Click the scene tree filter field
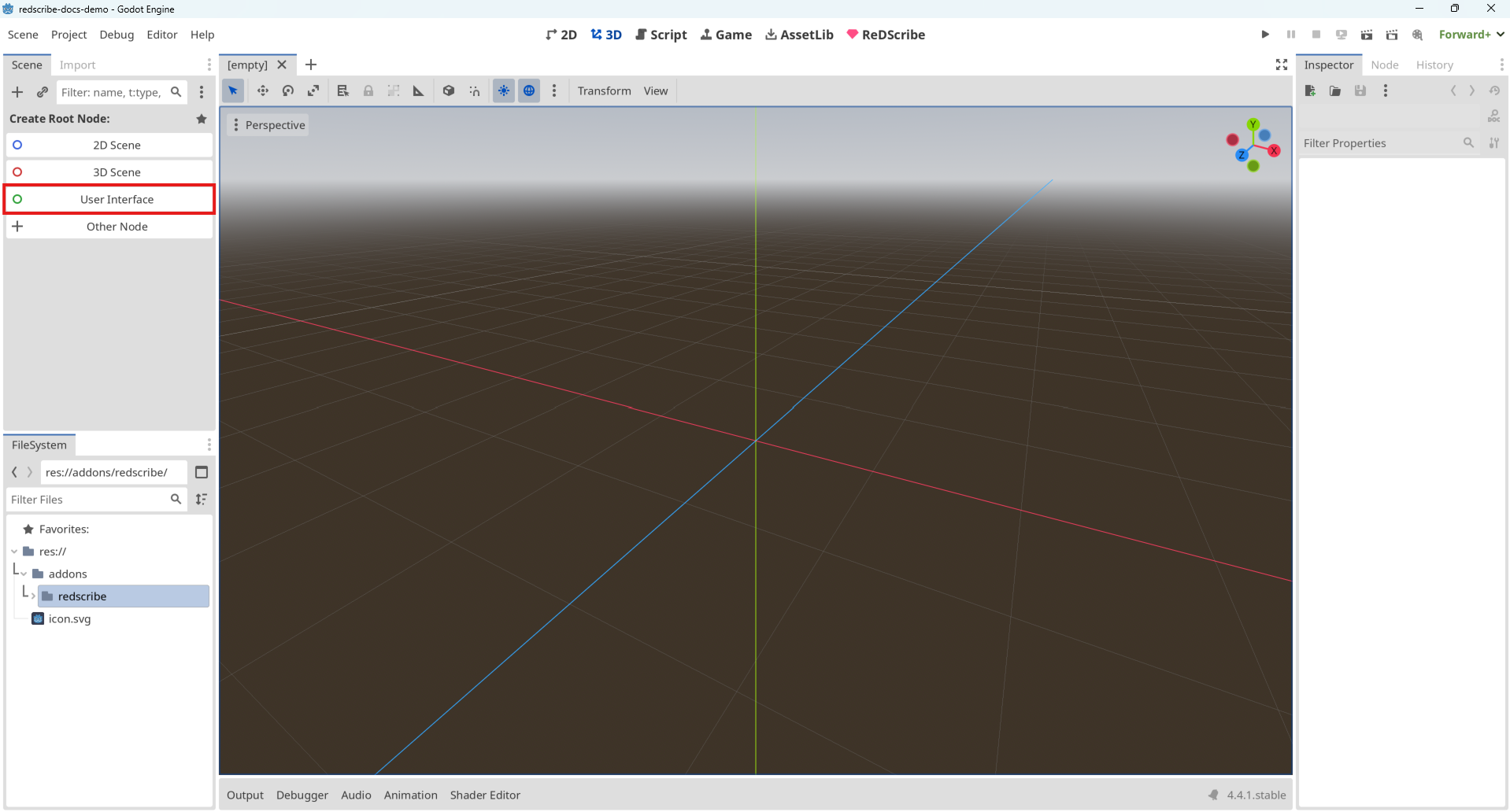This screenshot has height=812, width=1510. point(121,92)
